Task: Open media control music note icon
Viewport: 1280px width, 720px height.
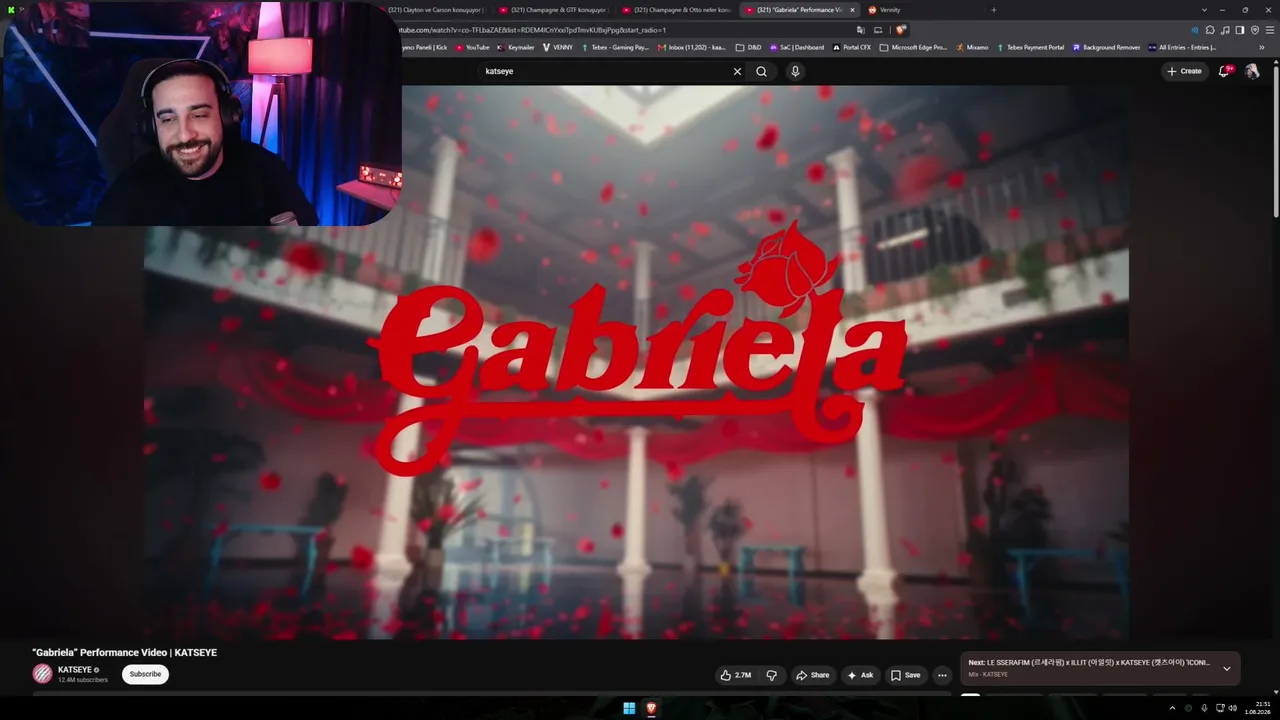Action: pos(1225,30)
